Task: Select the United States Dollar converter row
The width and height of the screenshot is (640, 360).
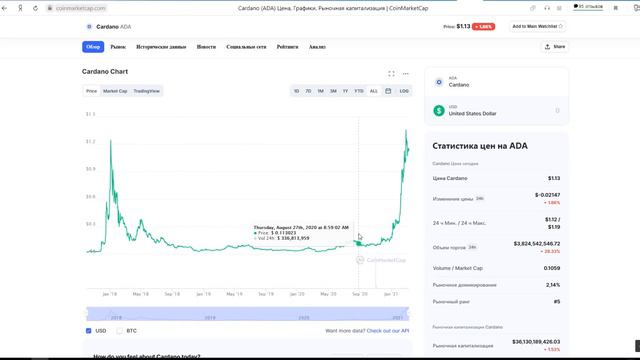Action: pos(496,111)
